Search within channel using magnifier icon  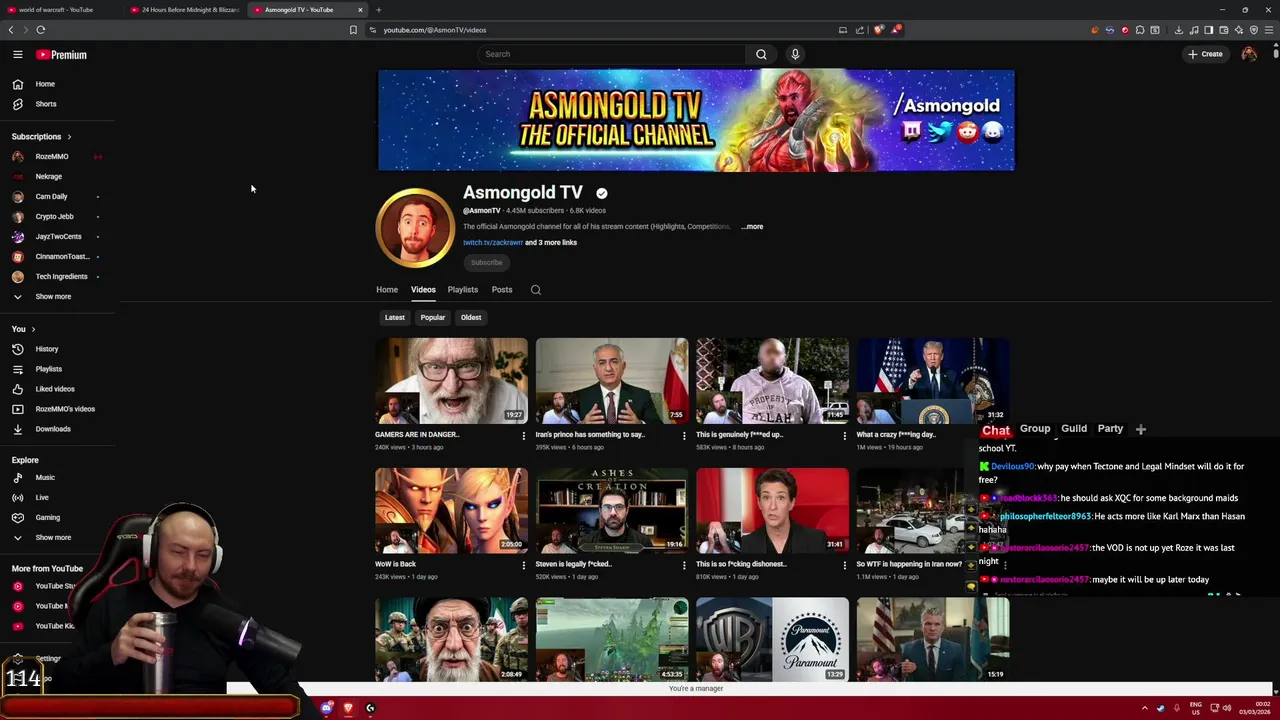point(536,290)
